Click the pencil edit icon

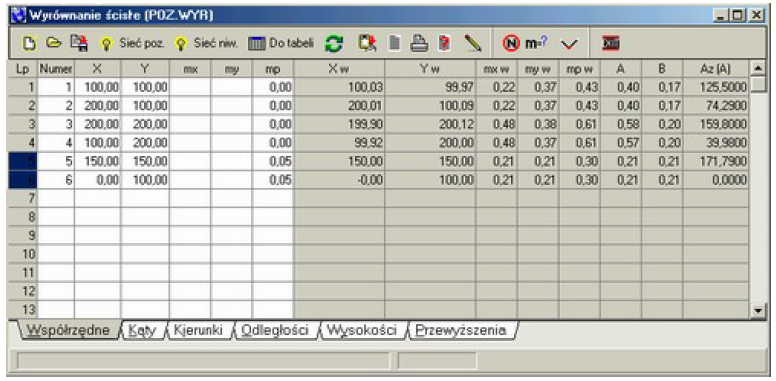click(473, 44)
